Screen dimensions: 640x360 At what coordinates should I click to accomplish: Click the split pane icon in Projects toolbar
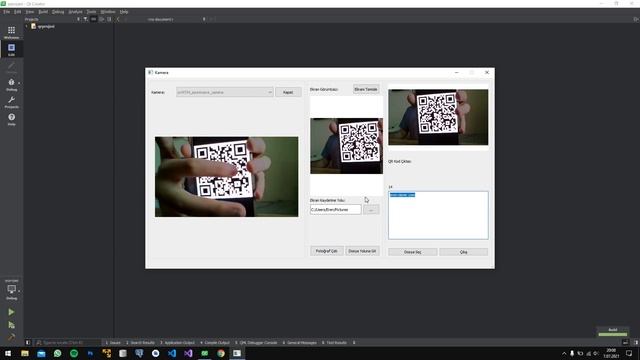[x=102, y=19]
